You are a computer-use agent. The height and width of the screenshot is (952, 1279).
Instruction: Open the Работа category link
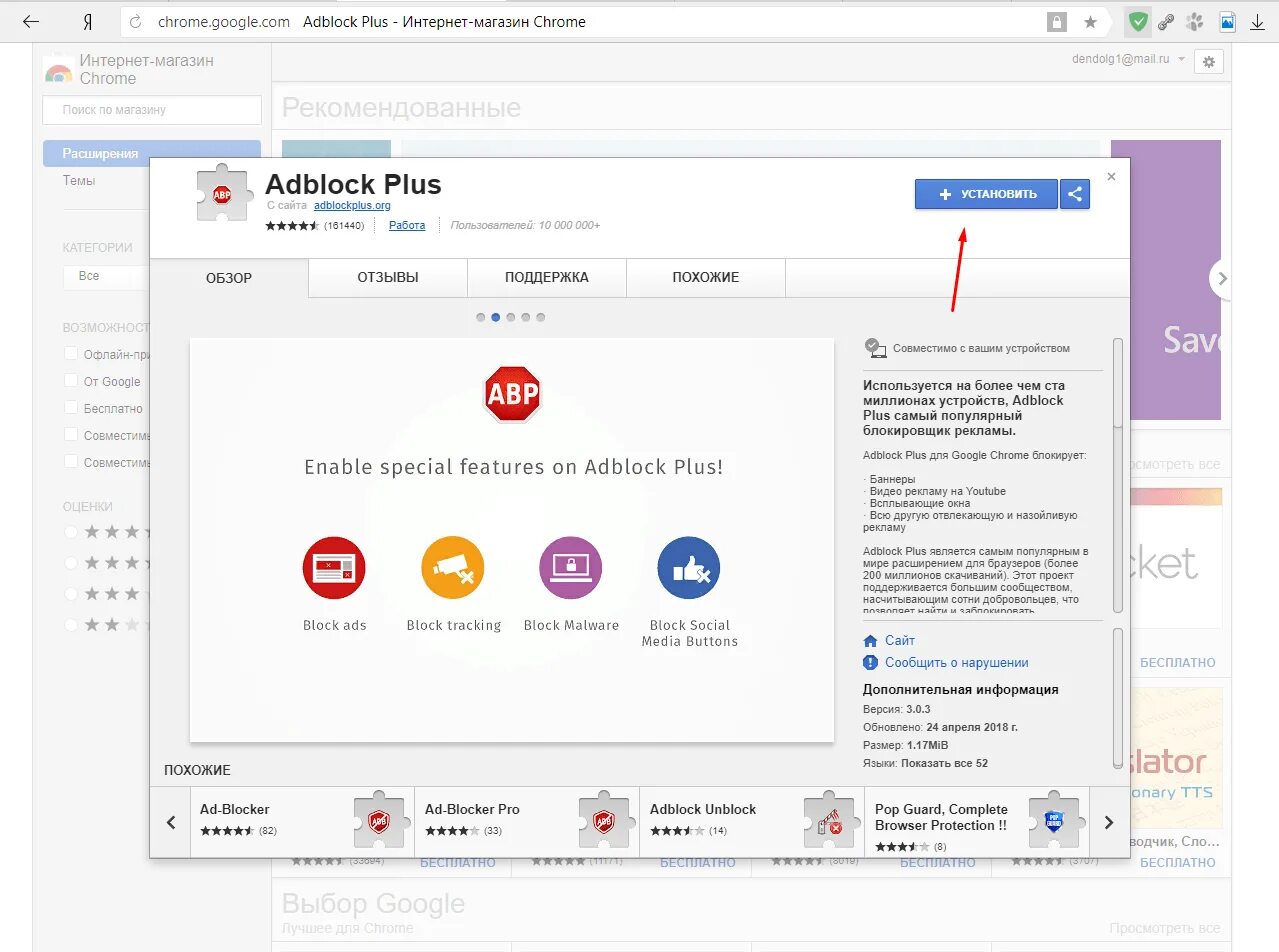point(407,225)
